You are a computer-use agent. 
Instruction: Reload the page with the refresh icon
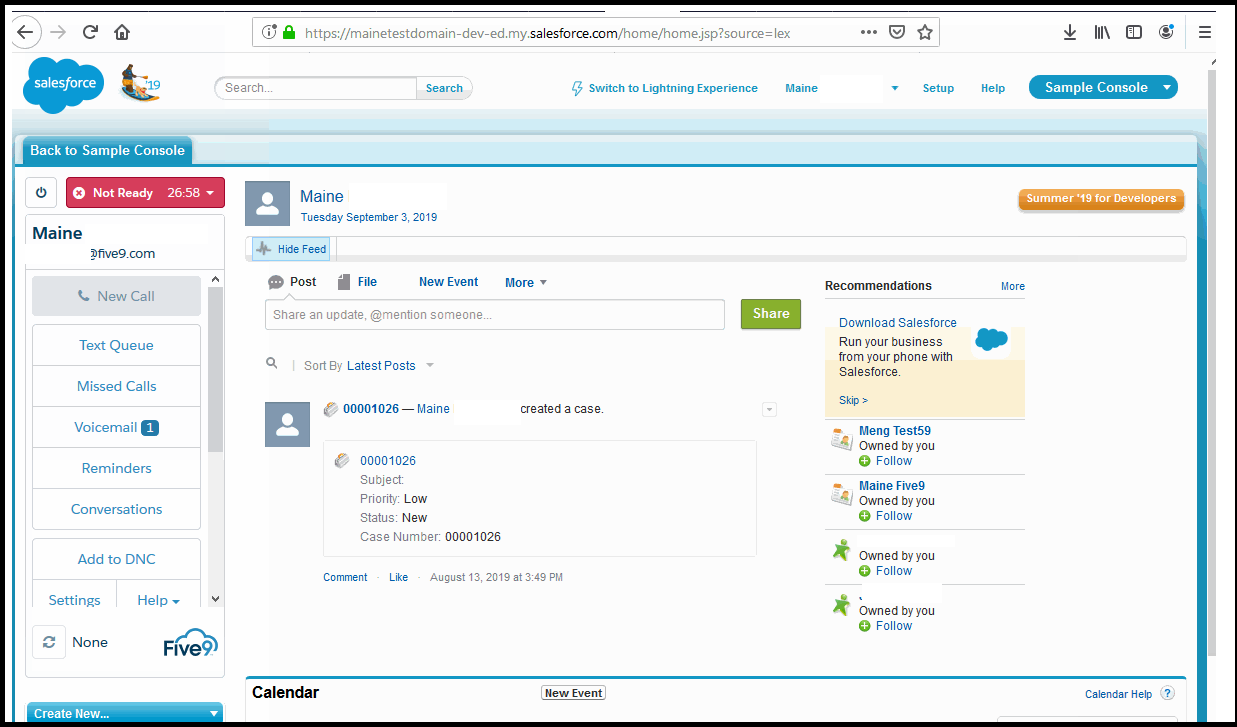[x=90, y=32]
